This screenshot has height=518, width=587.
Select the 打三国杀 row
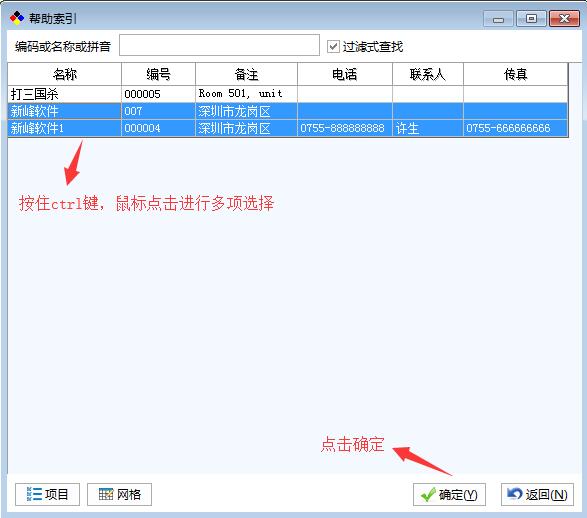coord(288,94)
